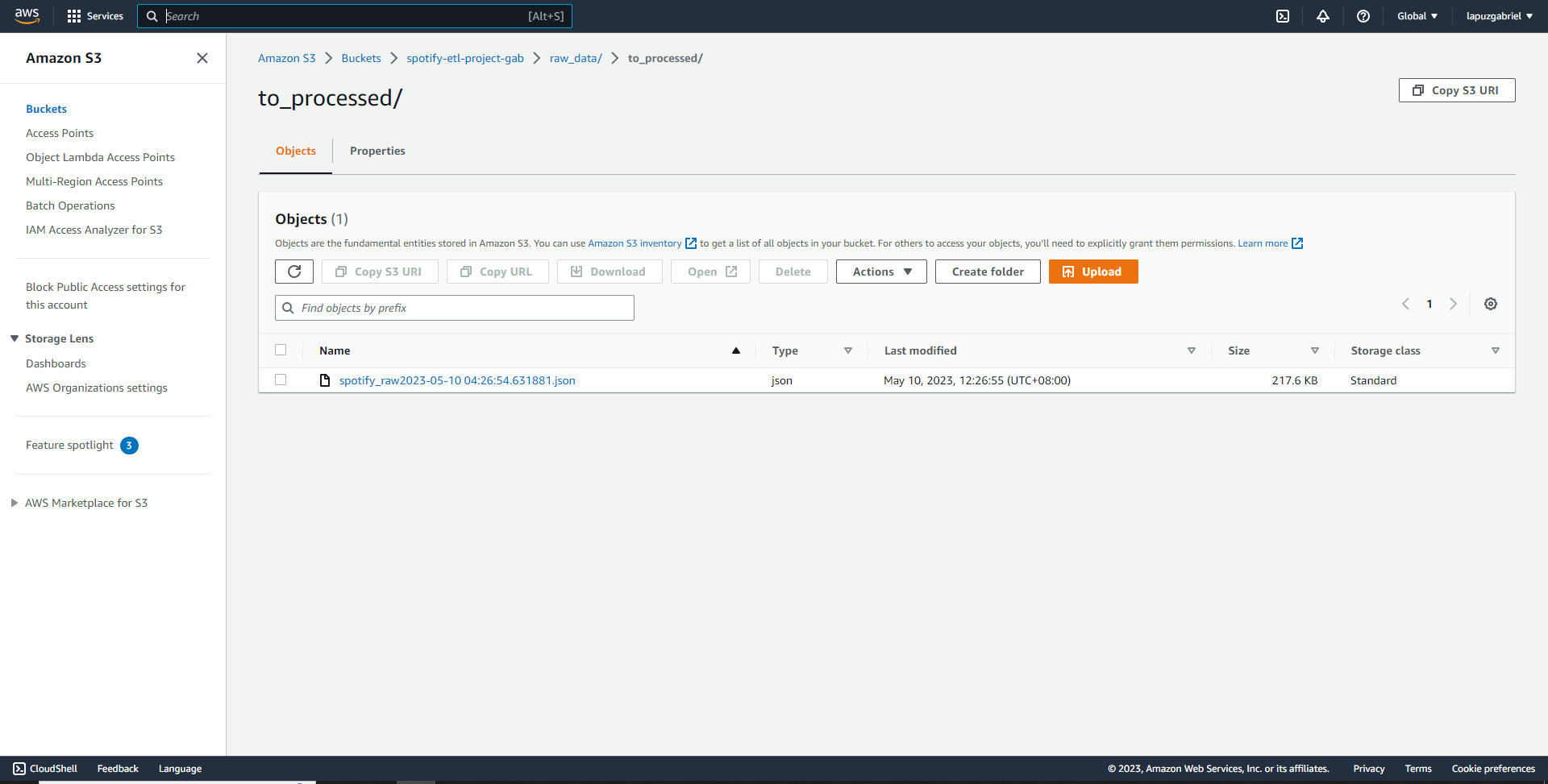The width and height of the screenshot is (1548, 784).
Task: Click the Amazon S3 inventory link
Action: coord(635,243)
